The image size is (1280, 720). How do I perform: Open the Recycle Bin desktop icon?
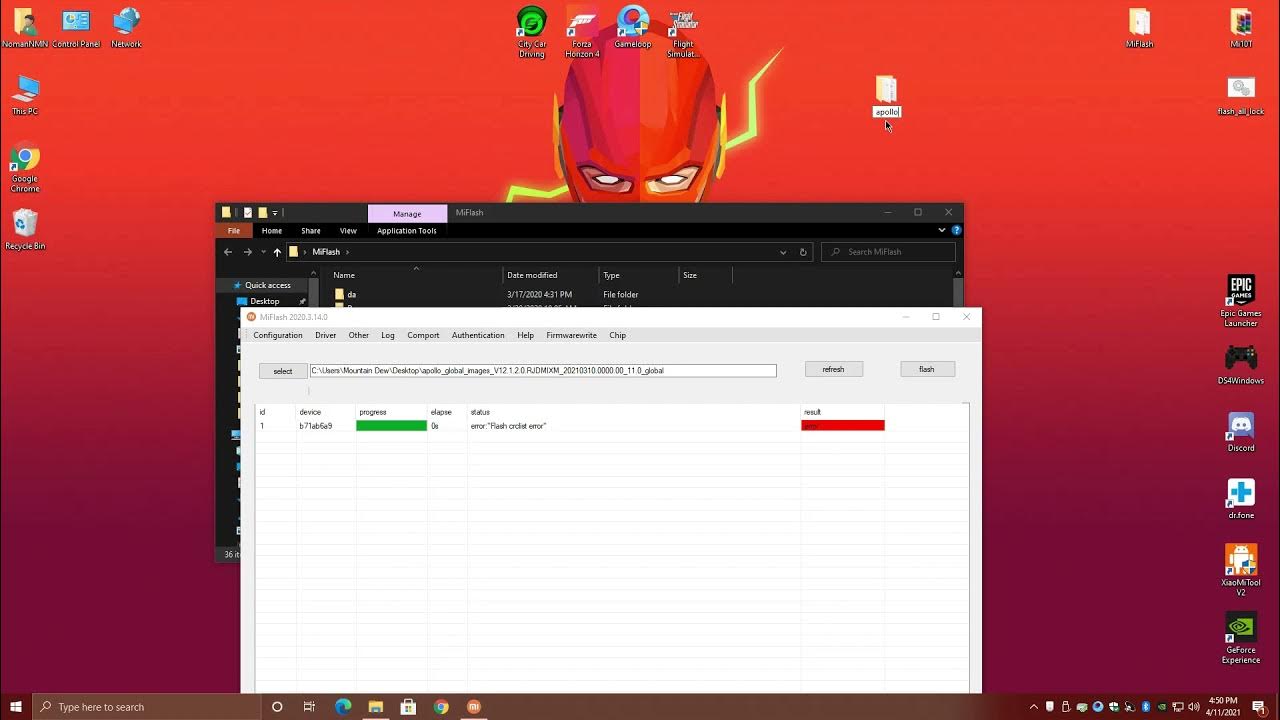(25, 229)
